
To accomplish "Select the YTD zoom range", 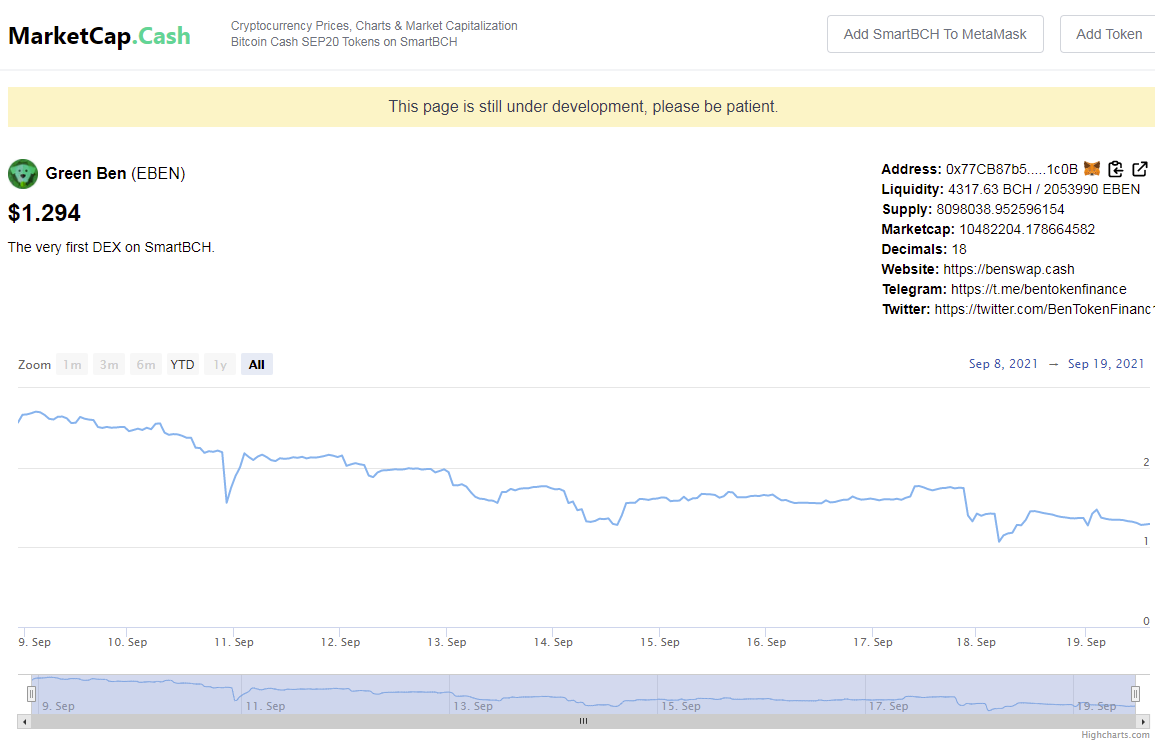I will pyautogui.click(x=182, y=365).
